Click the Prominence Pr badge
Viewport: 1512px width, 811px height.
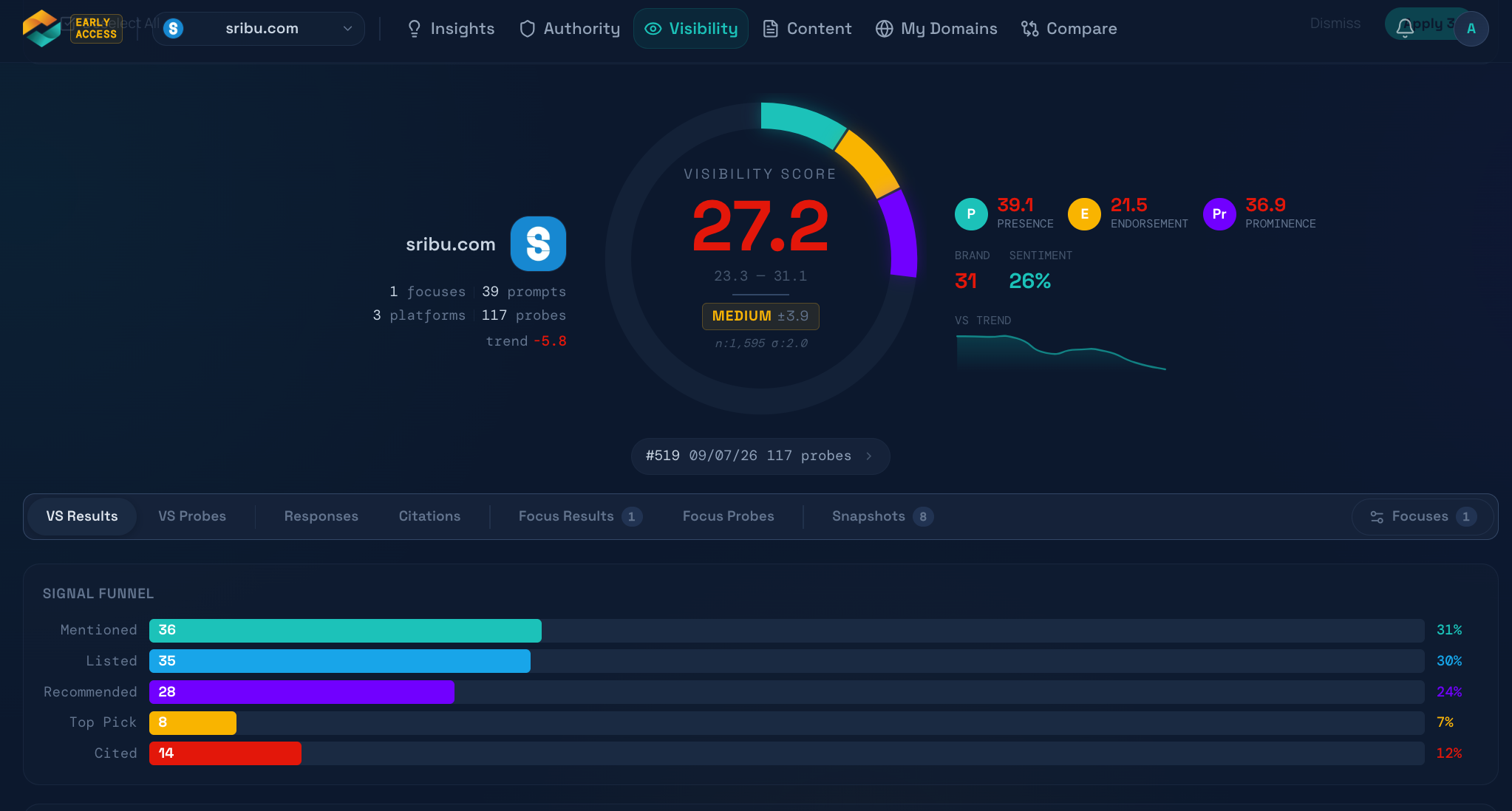[x=1219, y=214]
